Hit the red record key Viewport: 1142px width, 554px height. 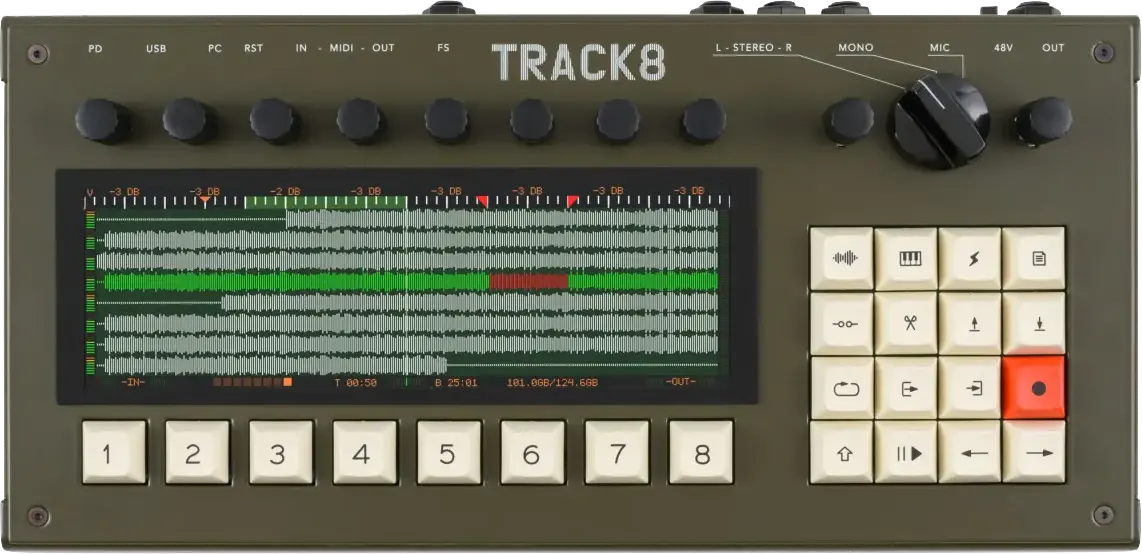pyautogui.click(x=1034, y=388)
